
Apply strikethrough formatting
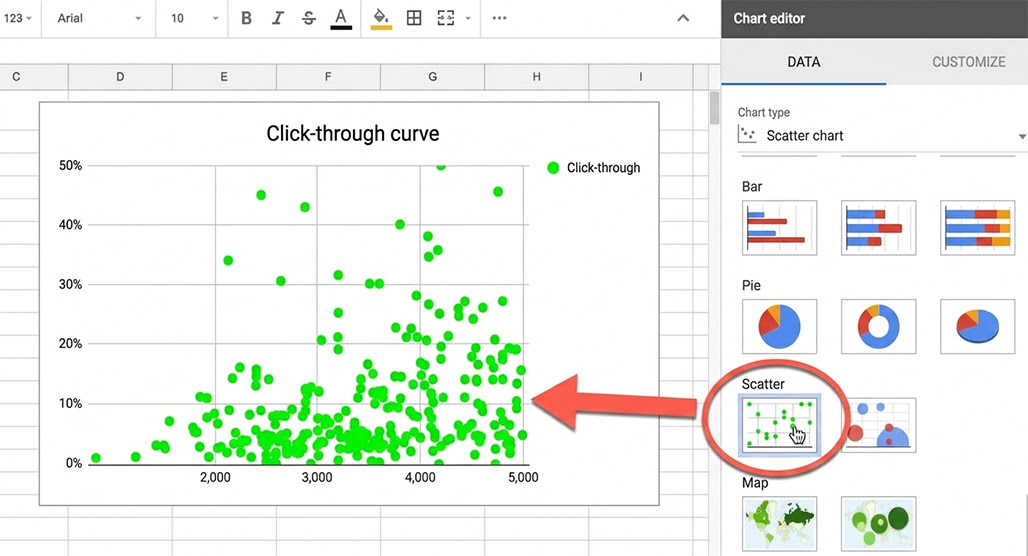pyautogui.click(x=309, y=18)
